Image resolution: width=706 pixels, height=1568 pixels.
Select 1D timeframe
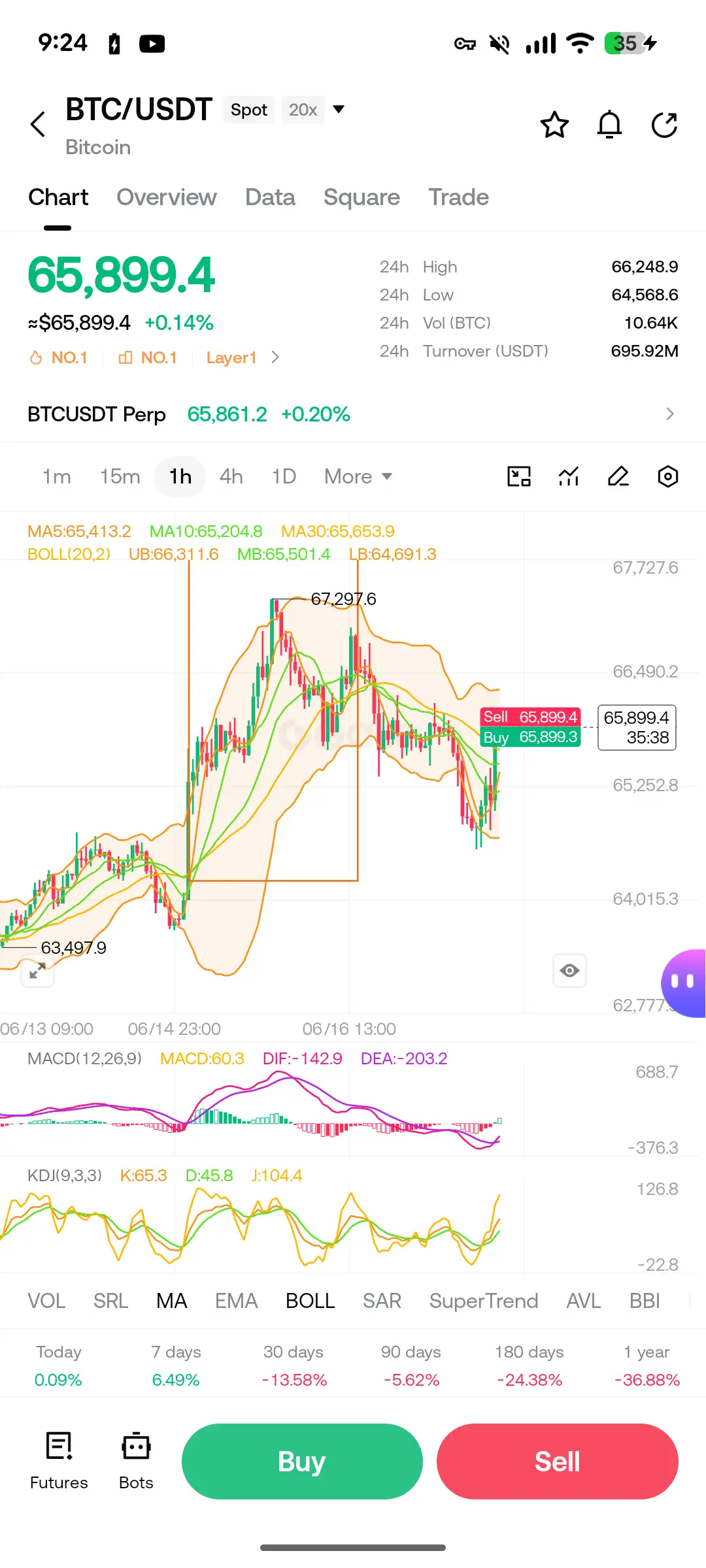coord(284,476)
